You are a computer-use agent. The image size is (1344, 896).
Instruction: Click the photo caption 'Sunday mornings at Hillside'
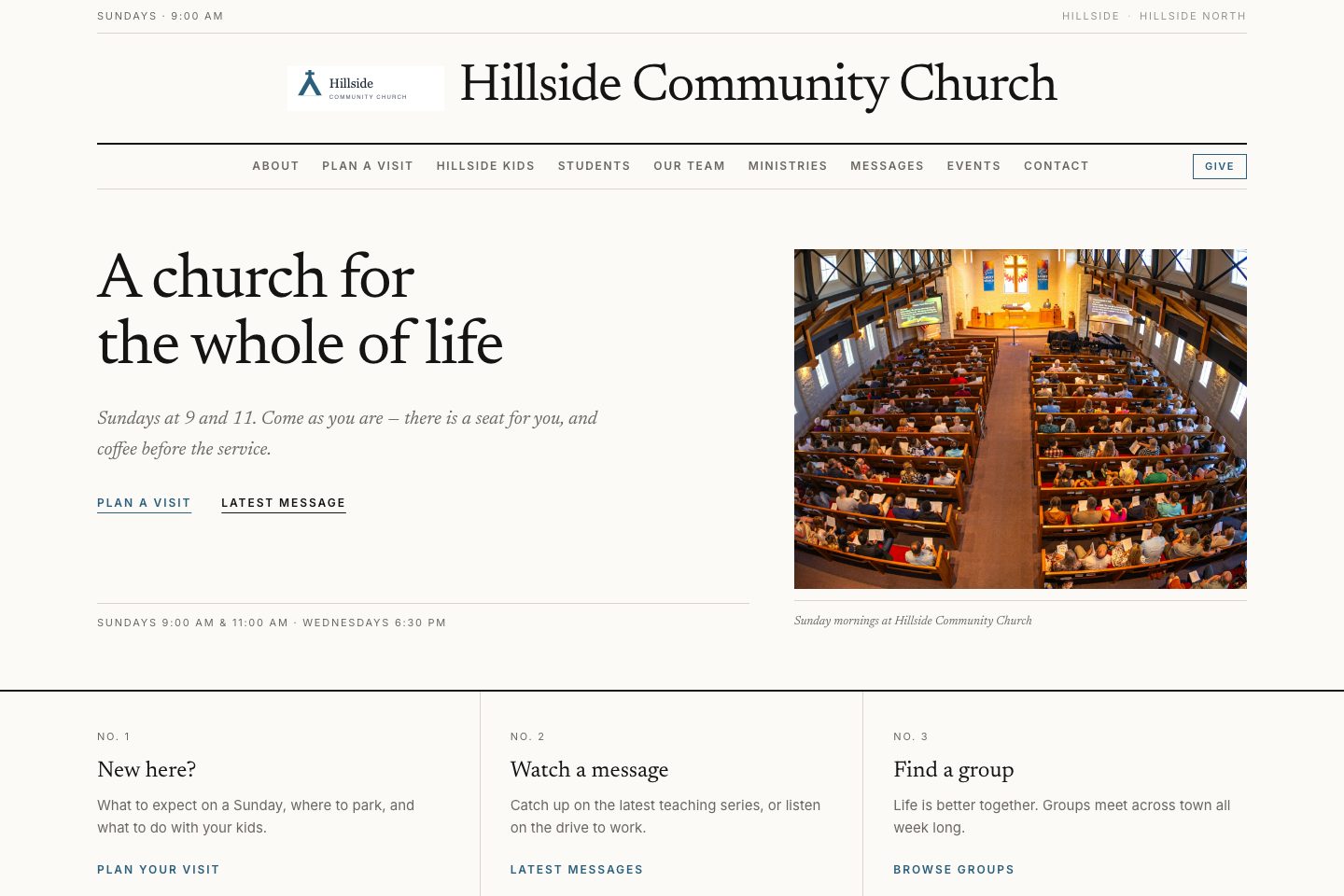[x=913, y=621]
